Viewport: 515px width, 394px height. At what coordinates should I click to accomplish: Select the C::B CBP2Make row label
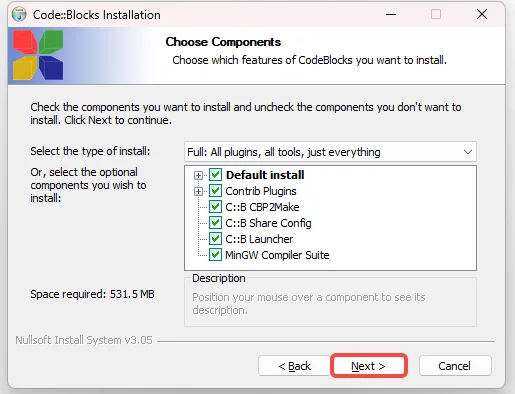pyautogui.click(x=262, y=207)
